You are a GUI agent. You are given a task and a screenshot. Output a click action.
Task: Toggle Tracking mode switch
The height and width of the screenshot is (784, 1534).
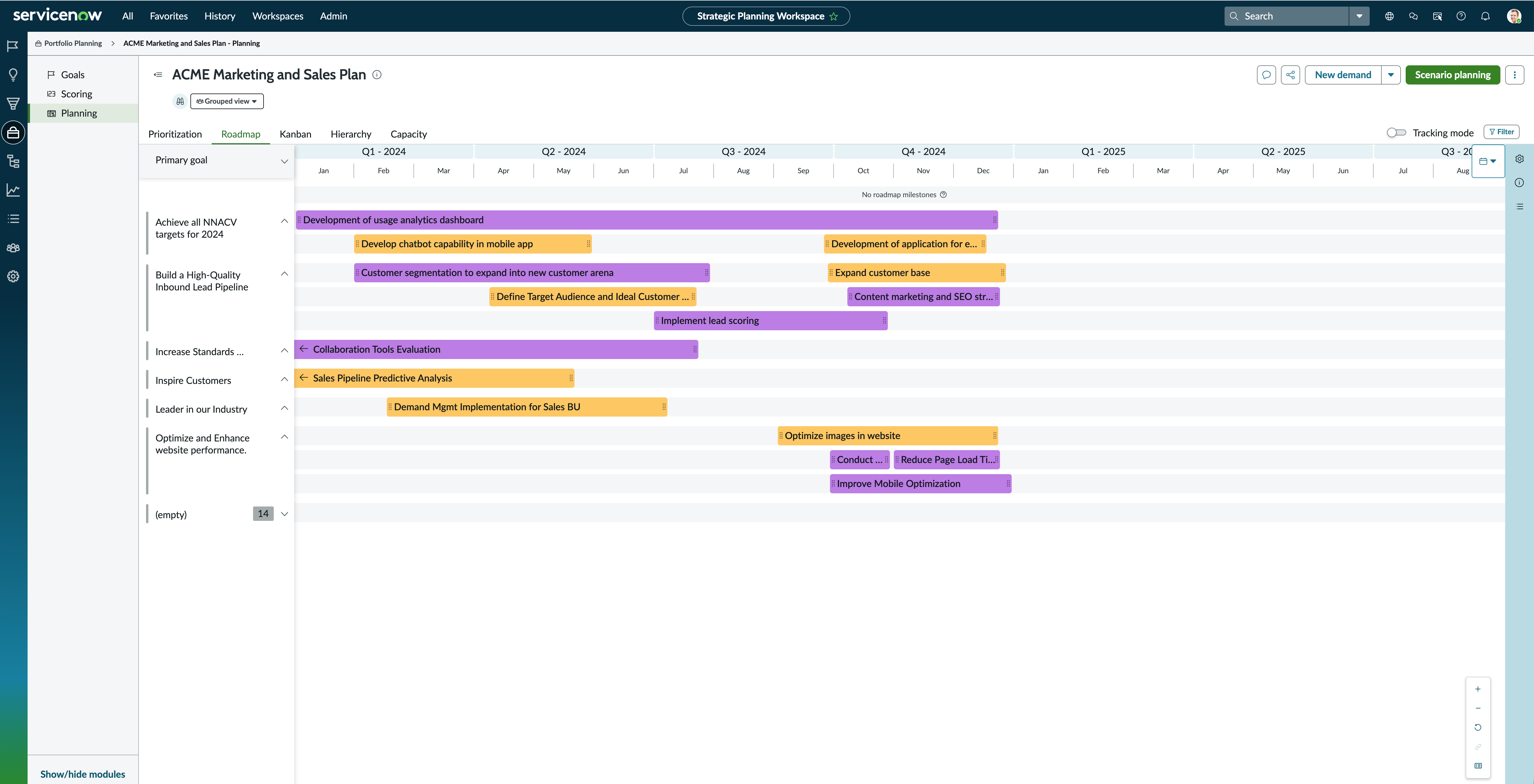(1396, 133)
